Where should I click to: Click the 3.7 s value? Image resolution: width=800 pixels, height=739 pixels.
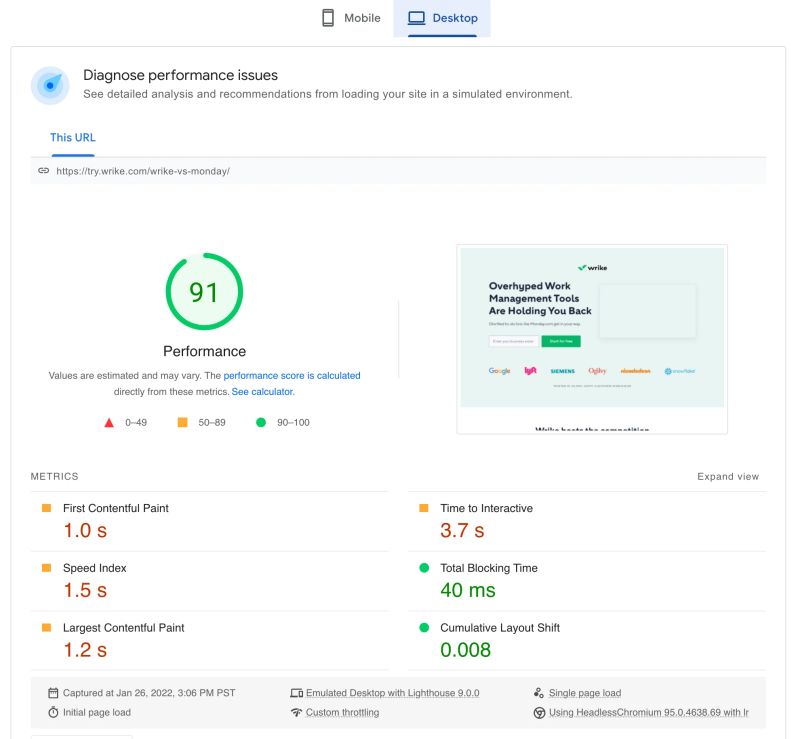click(x=462, y=530)
